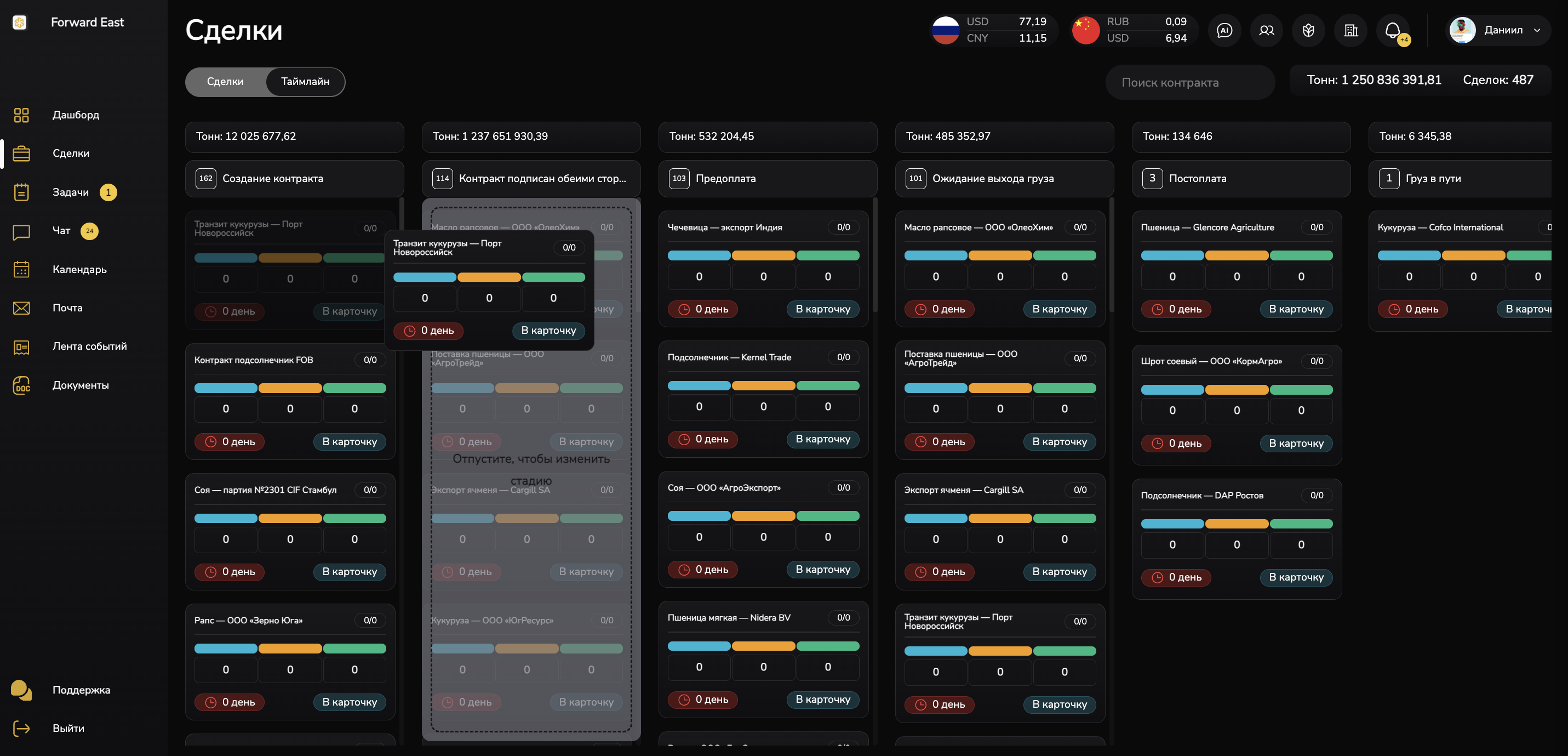
Task: Click the company building icon
Action: tap(1350, 30)
